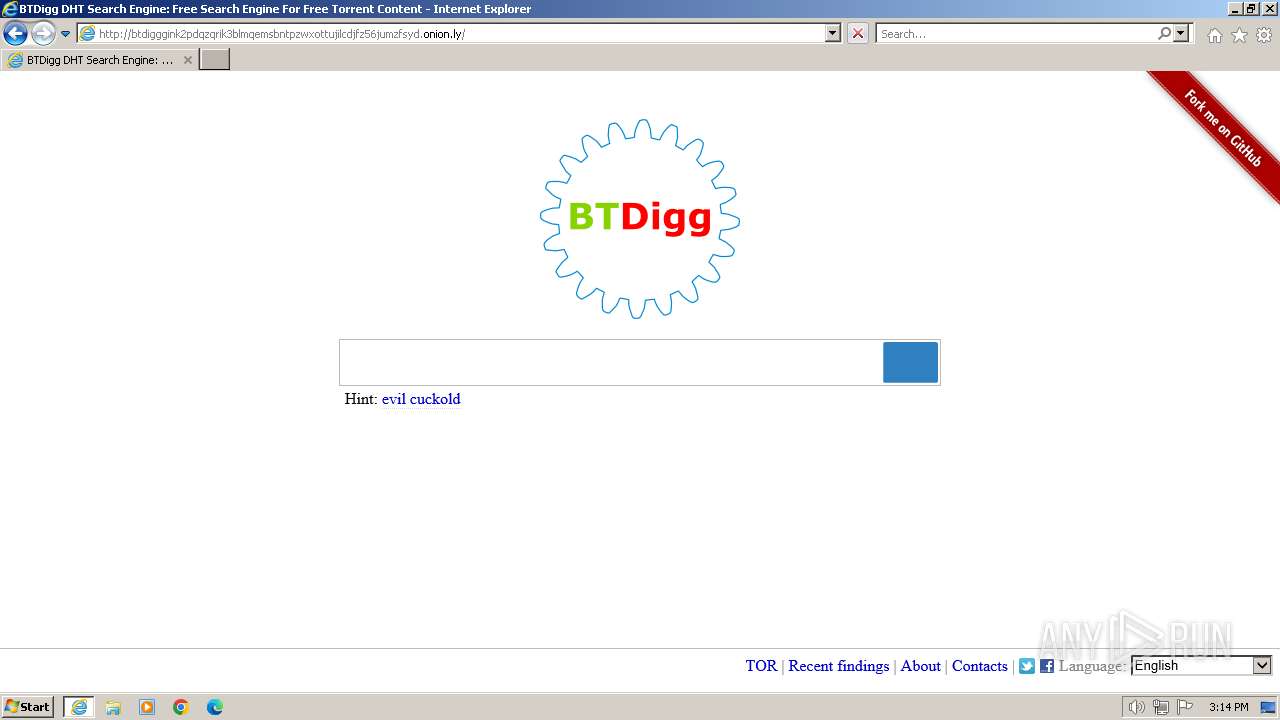1280x720 pixels.
Task: Open the Recent findings link
Action: click(839, 666)
